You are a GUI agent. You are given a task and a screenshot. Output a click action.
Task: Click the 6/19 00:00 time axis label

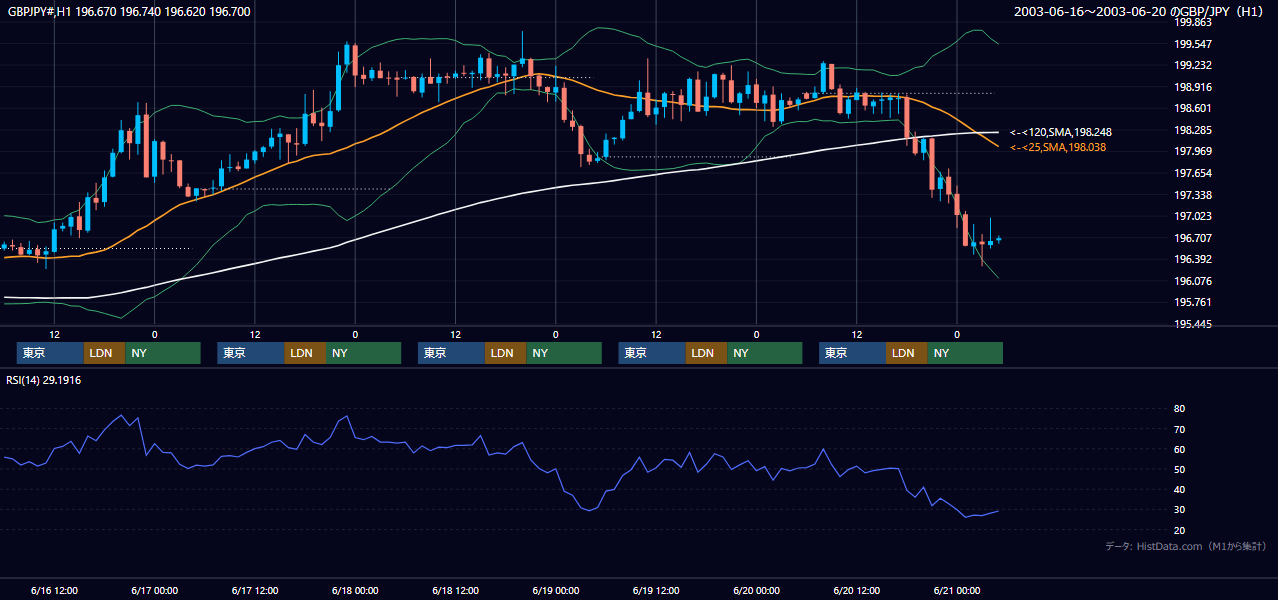(x=556, y=591)
